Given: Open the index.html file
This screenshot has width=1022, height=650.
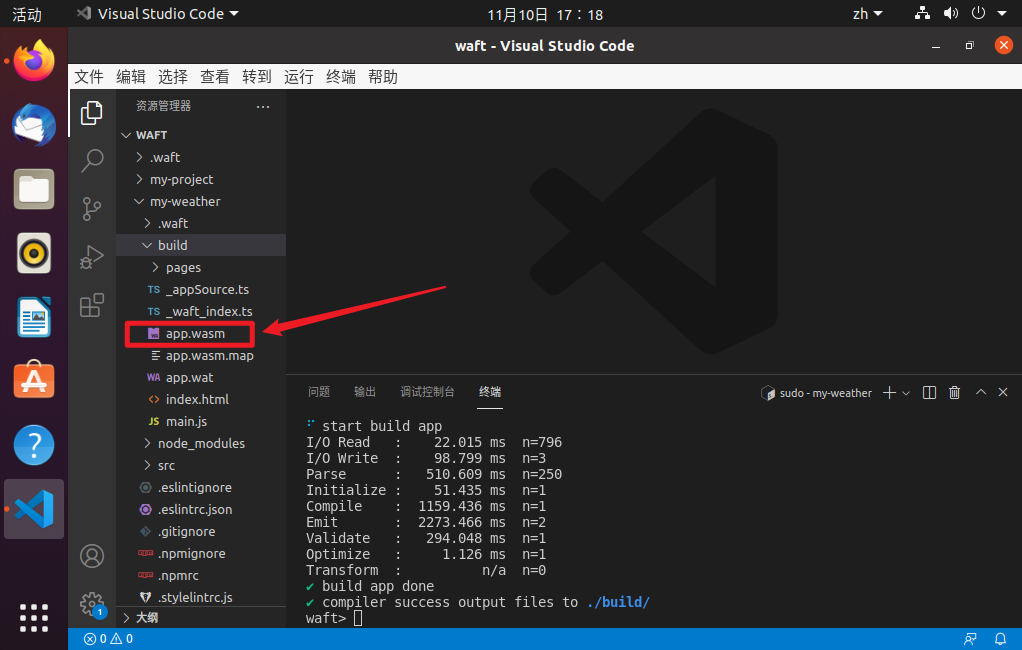Looking at the screenshot, I should tap(201, 400).
